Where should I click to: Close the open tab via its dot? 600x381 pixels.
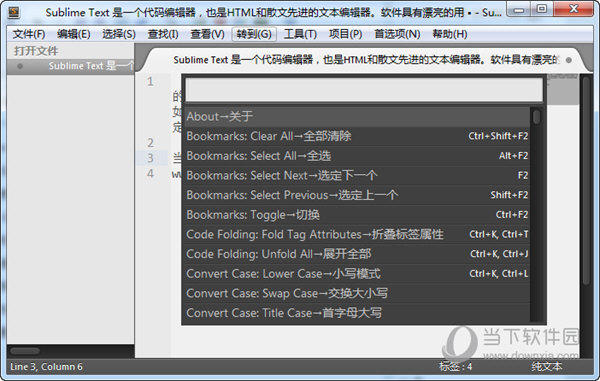569,60
